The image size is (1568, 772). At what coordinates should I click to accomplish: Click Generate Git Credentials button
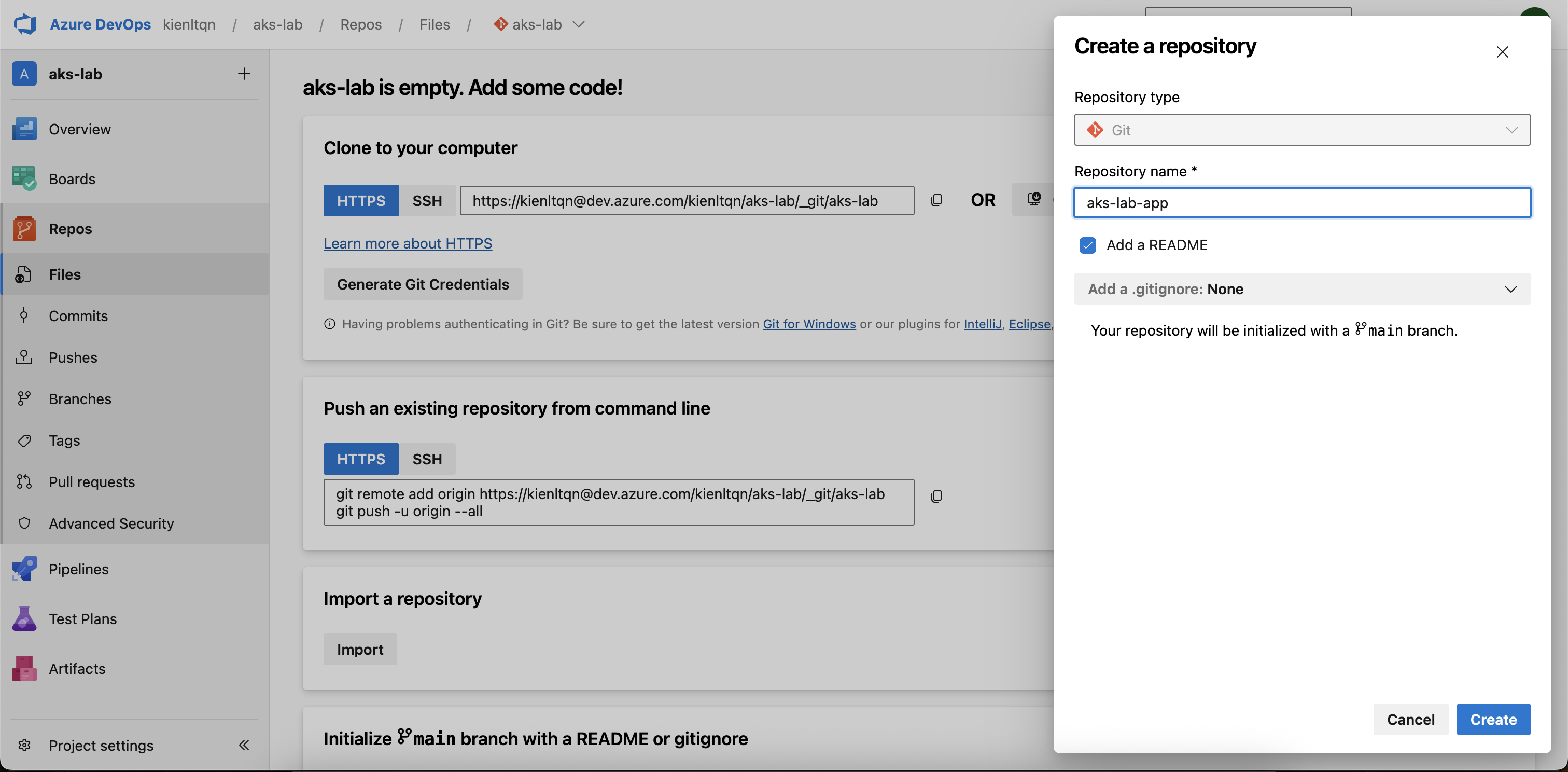423,284
